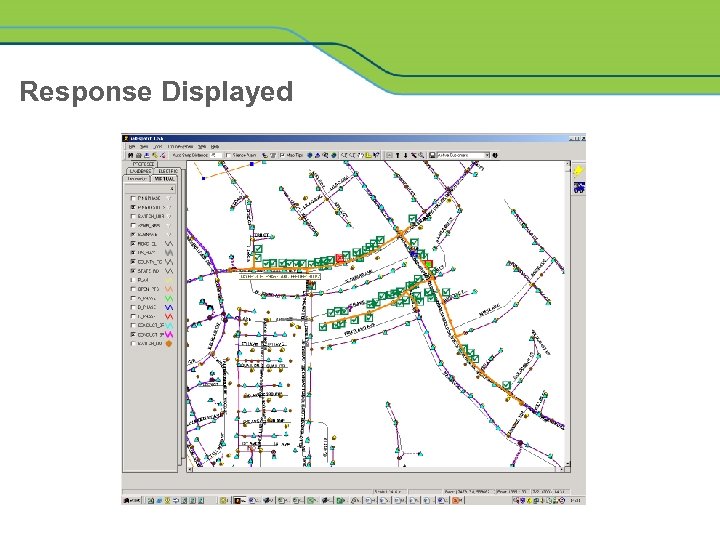Click the Auto Snap Distance input field
This screenshot has height=540, width=720.
(x=216, y=155)
